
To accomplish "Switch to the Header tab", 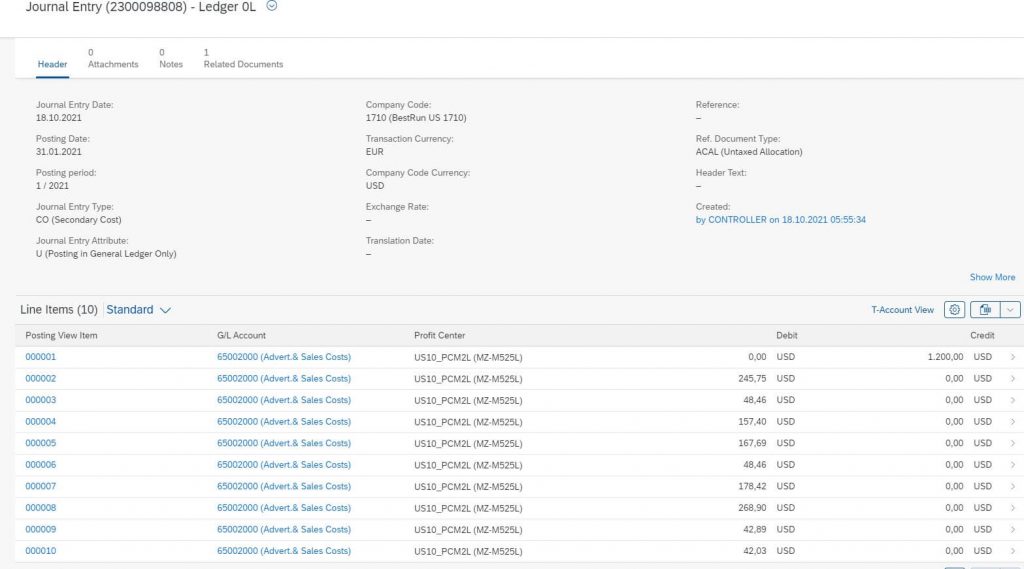I will click(x=52, y=64).
